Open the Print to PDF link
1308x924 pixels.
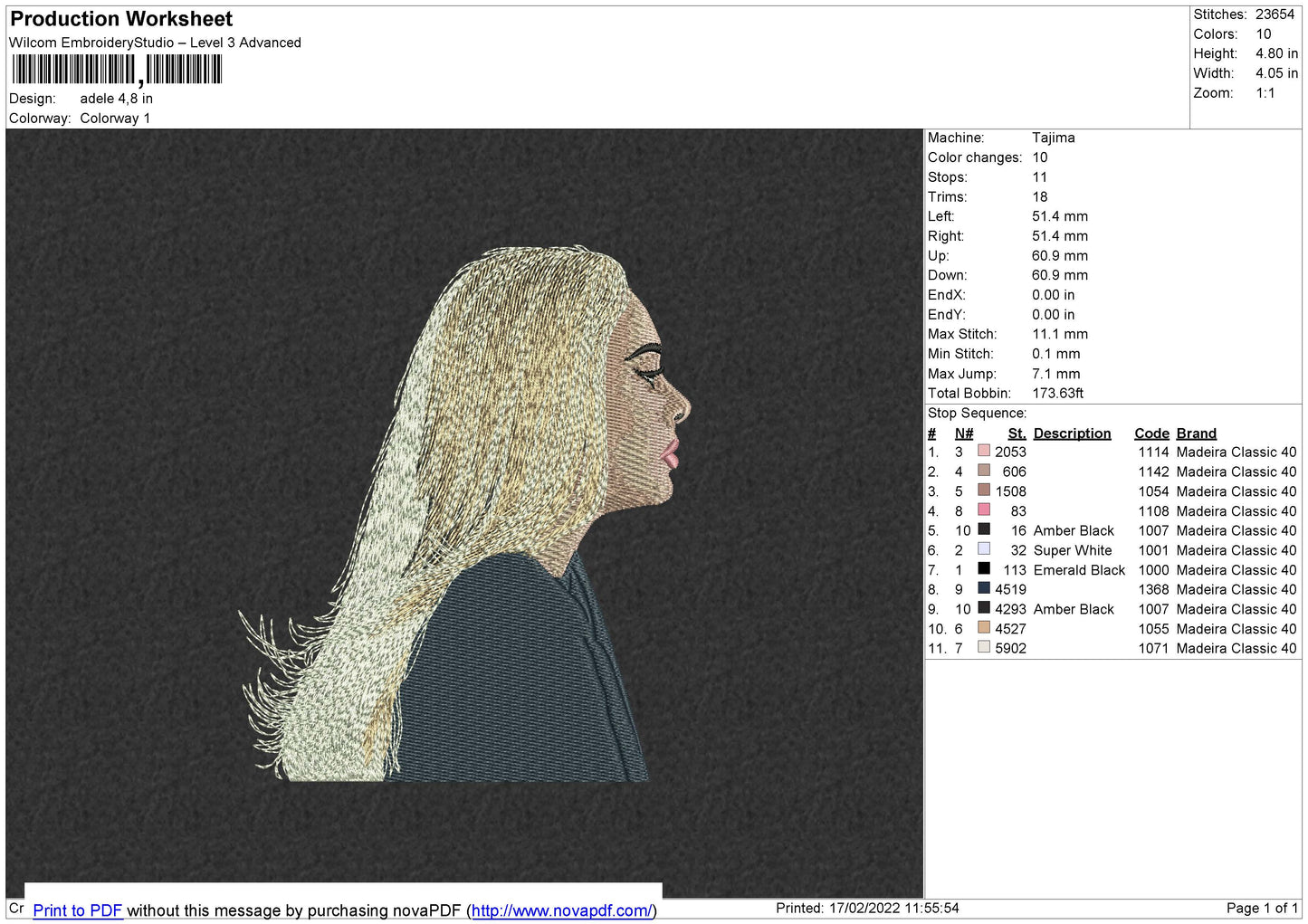78,910
